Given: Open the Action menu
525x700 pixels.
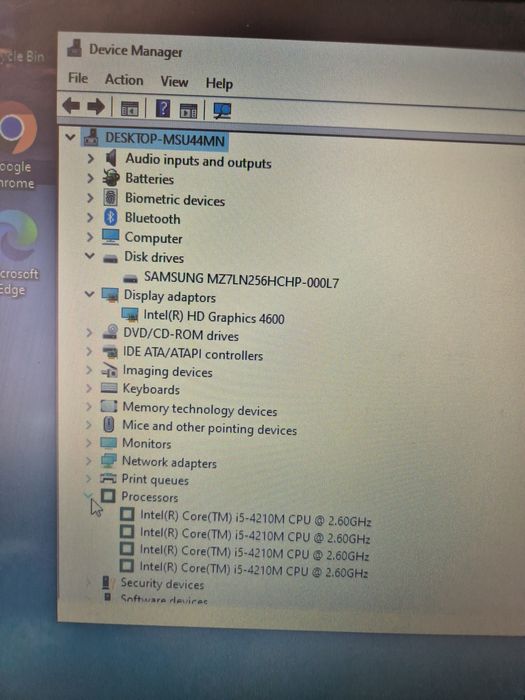Looking at the screenshot, I should click(x=124, y=80).
